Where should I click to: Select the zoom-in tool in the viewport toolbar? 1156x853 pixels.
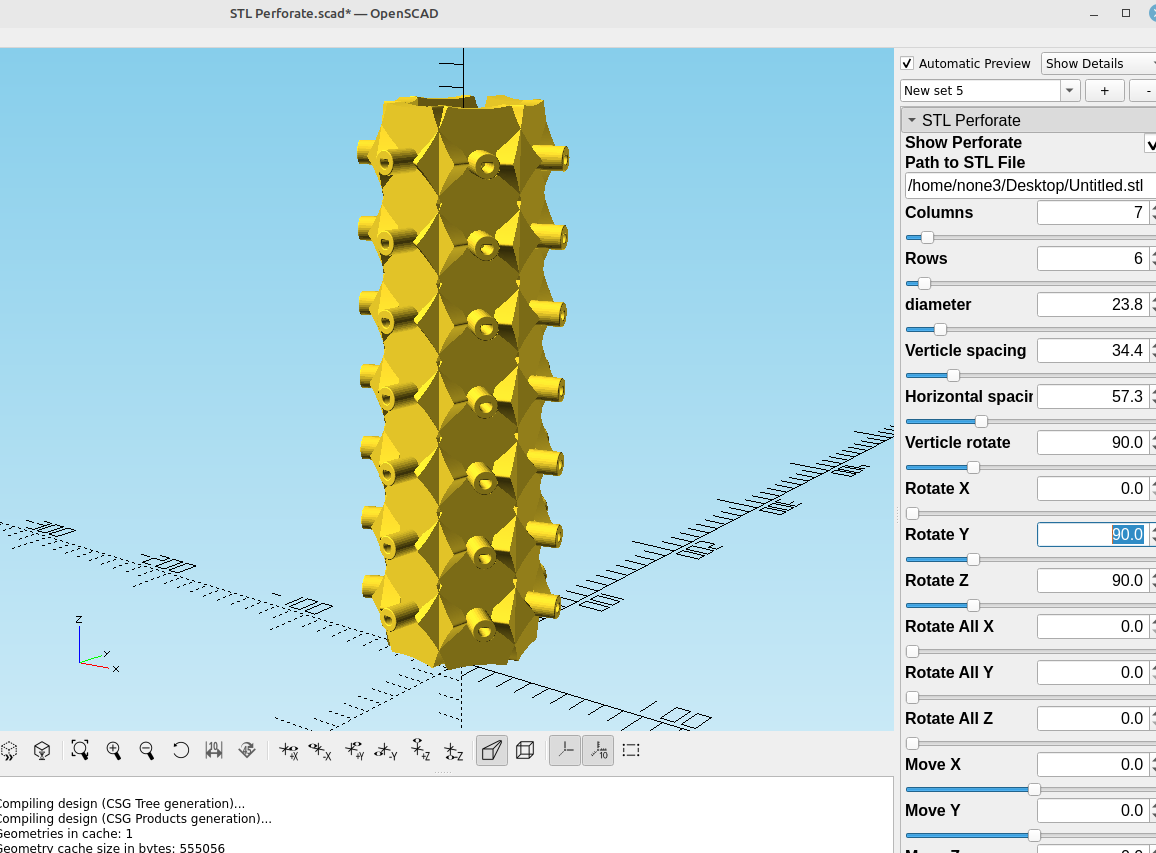[114, 750]
